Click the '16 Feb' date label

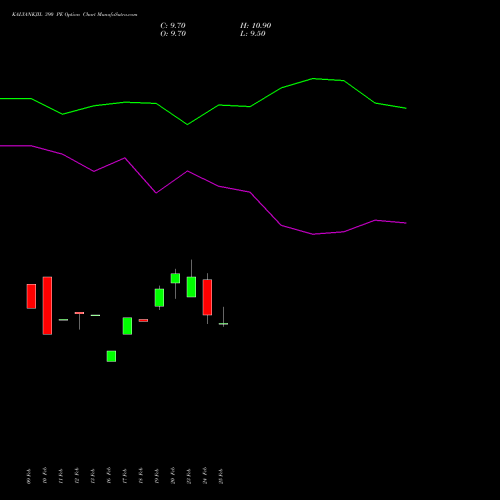(x=109, y=476)
